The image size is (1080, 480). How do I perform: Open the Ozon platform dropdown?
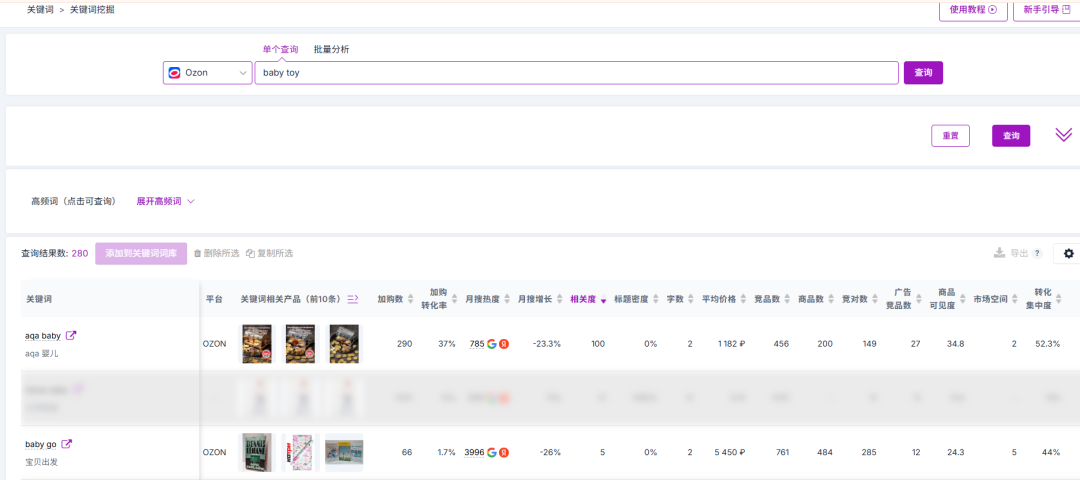coord(207,72)
